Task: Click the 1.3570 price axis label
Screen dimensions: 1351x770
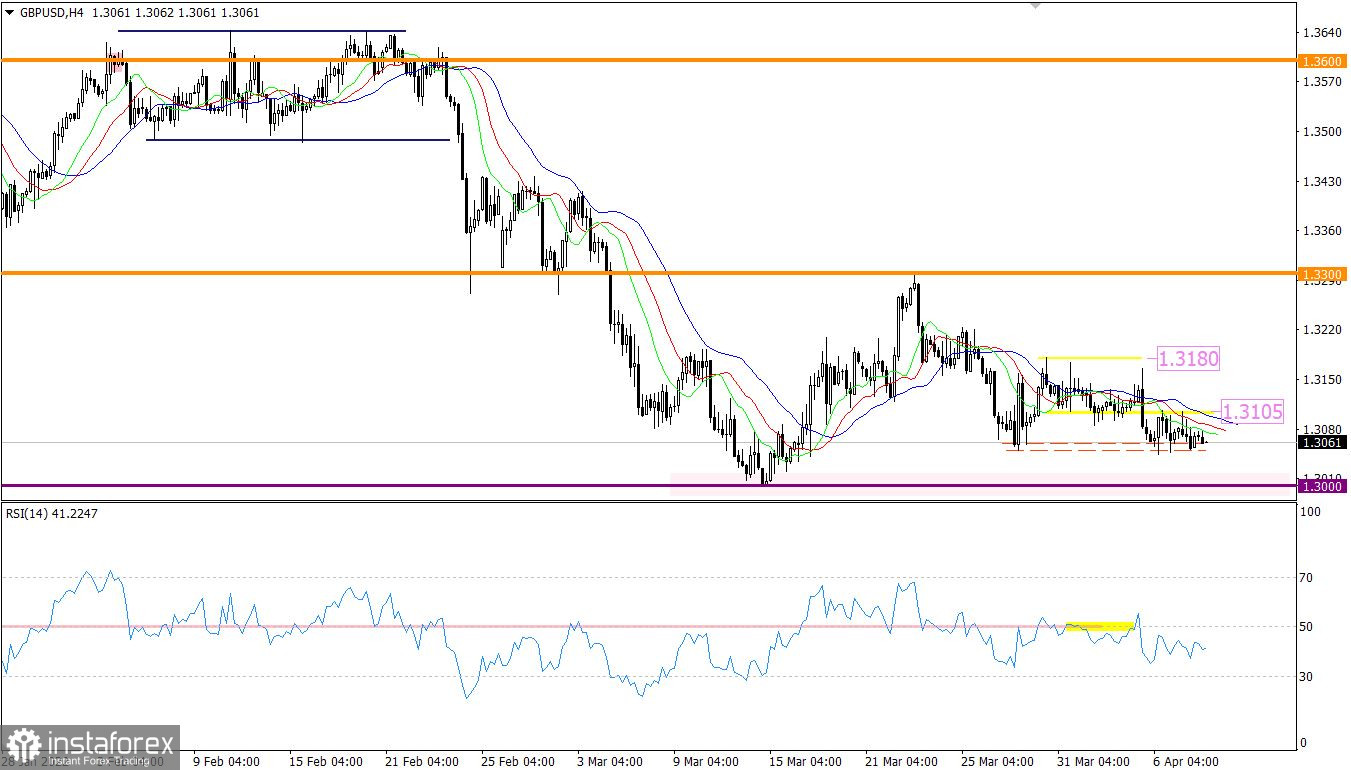Action: point(1320,82)
